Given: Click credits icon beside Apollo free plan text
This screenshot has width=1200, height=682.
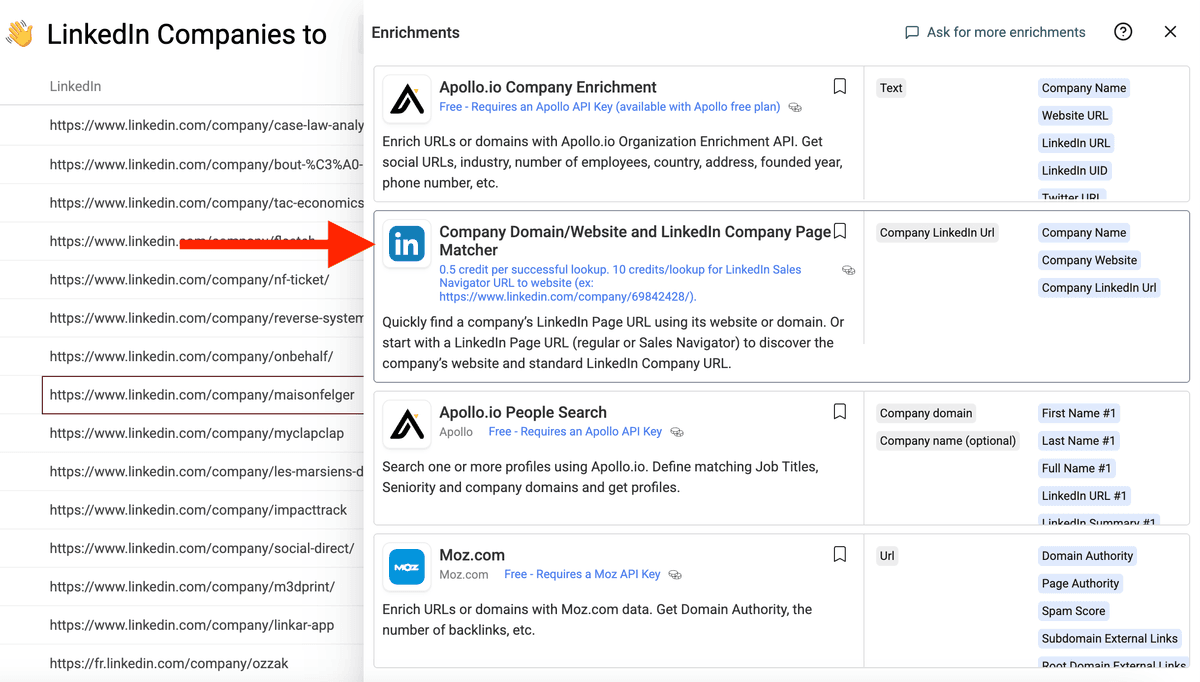Looking at the screenshot, I should point(795,107).
